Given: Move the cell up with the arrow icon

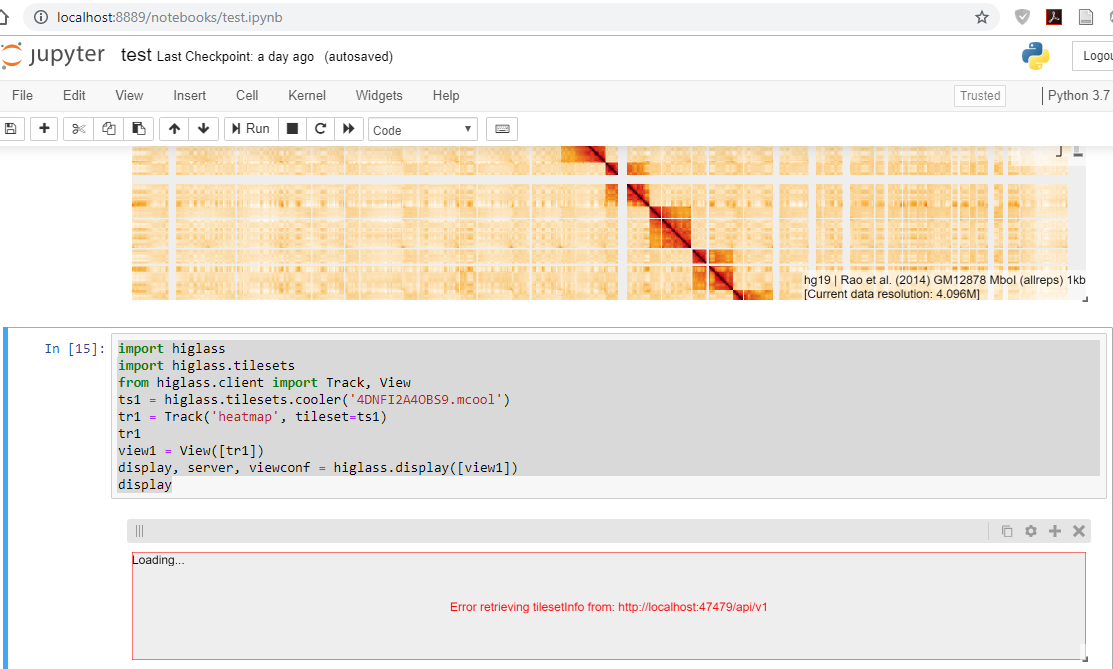Looking at the screenshot, I should tap(173, 128).
